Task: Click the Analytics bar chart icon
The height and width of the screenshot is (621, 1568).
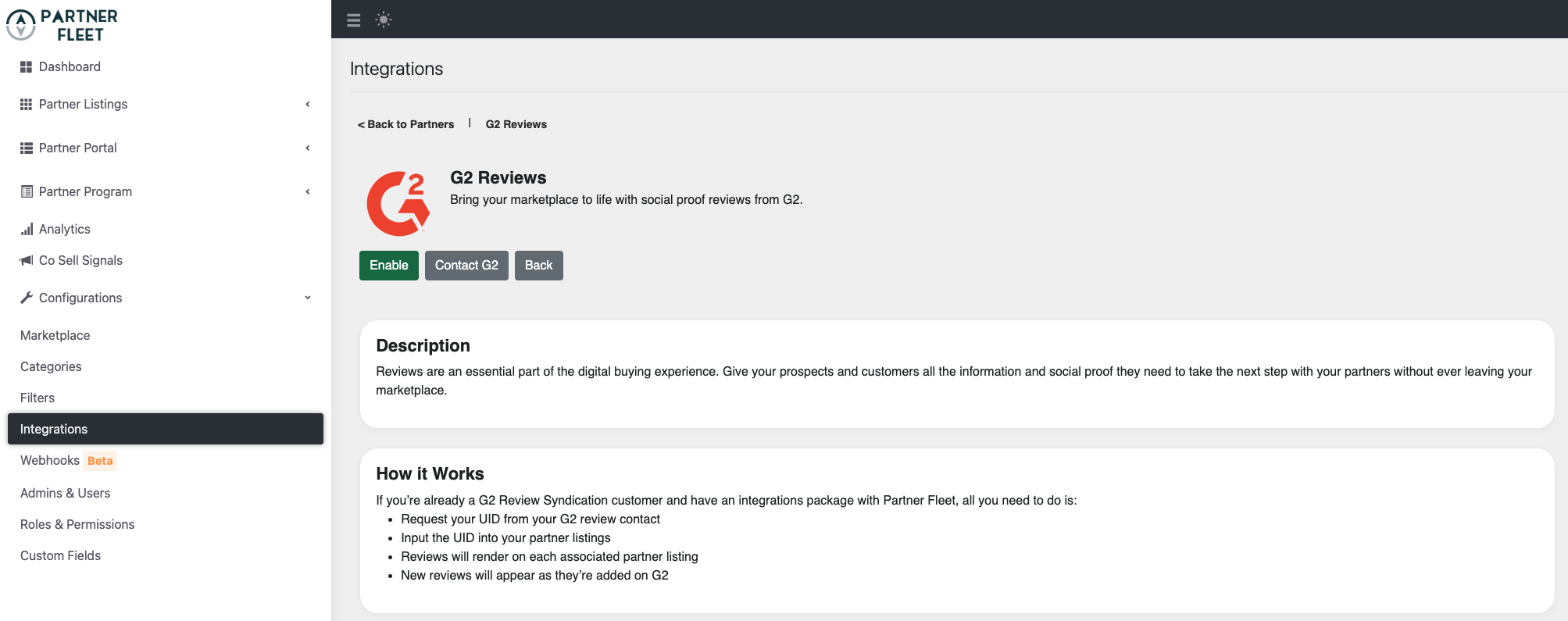Action: tap(27, 229)
